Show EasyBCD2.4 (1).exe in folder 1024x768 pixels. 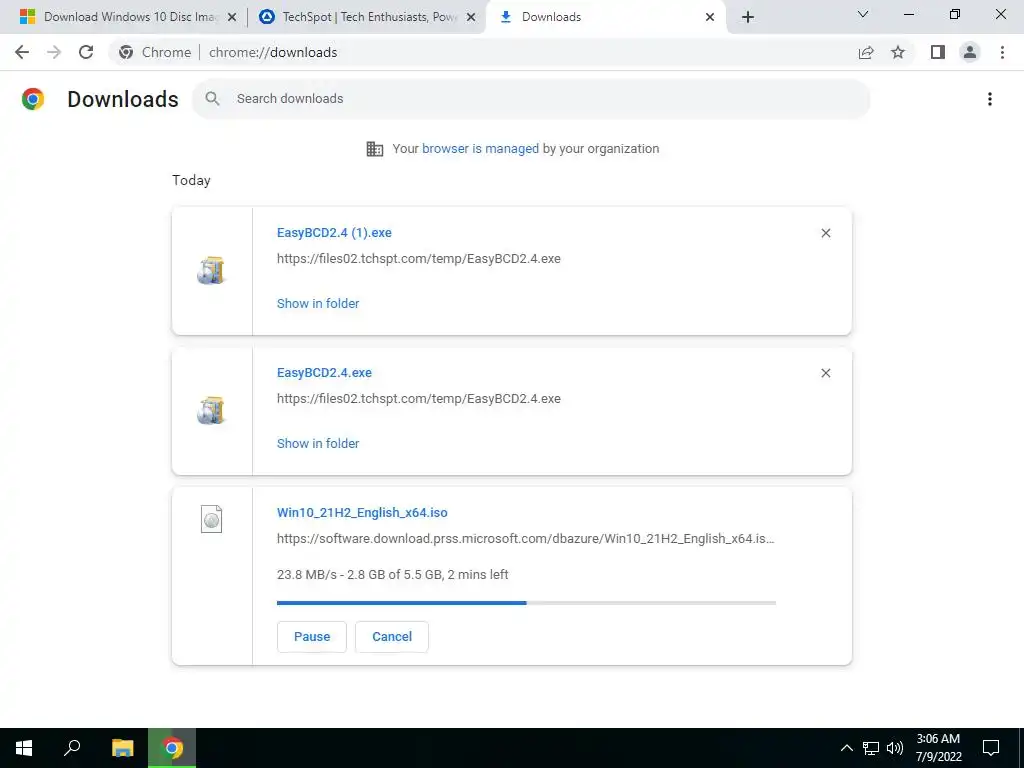(318, 304)
